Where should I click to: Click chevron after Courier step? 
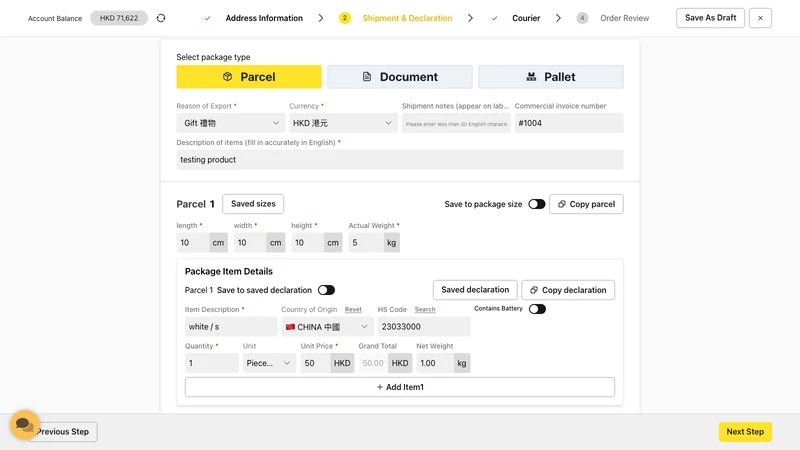click(558, 18)
